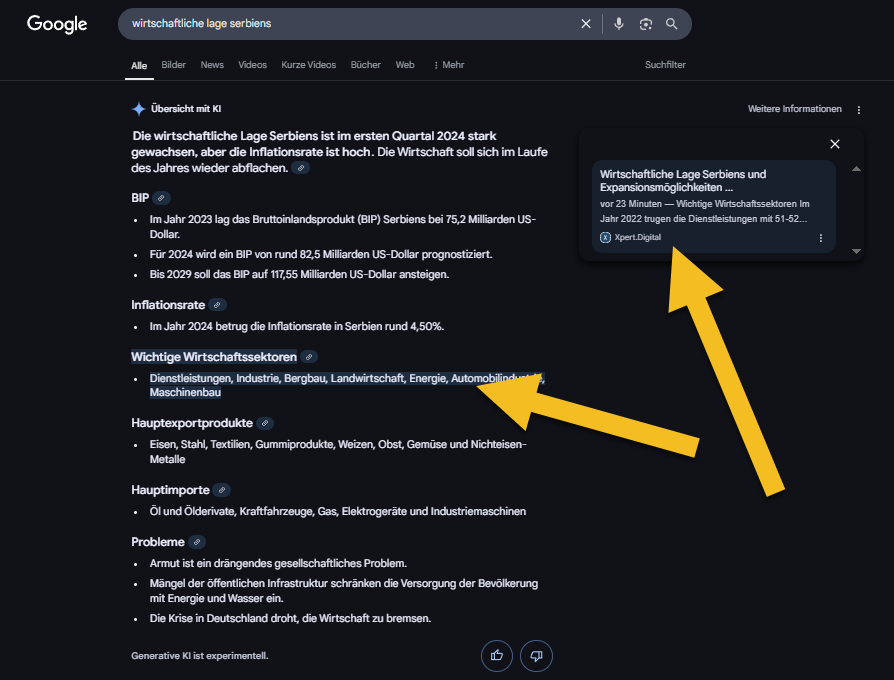Image resolution: width=894 pixels, height=680 pixels.
Task: Open link icon beside Hauptexportprodukte
Action: tap(265, 423)
